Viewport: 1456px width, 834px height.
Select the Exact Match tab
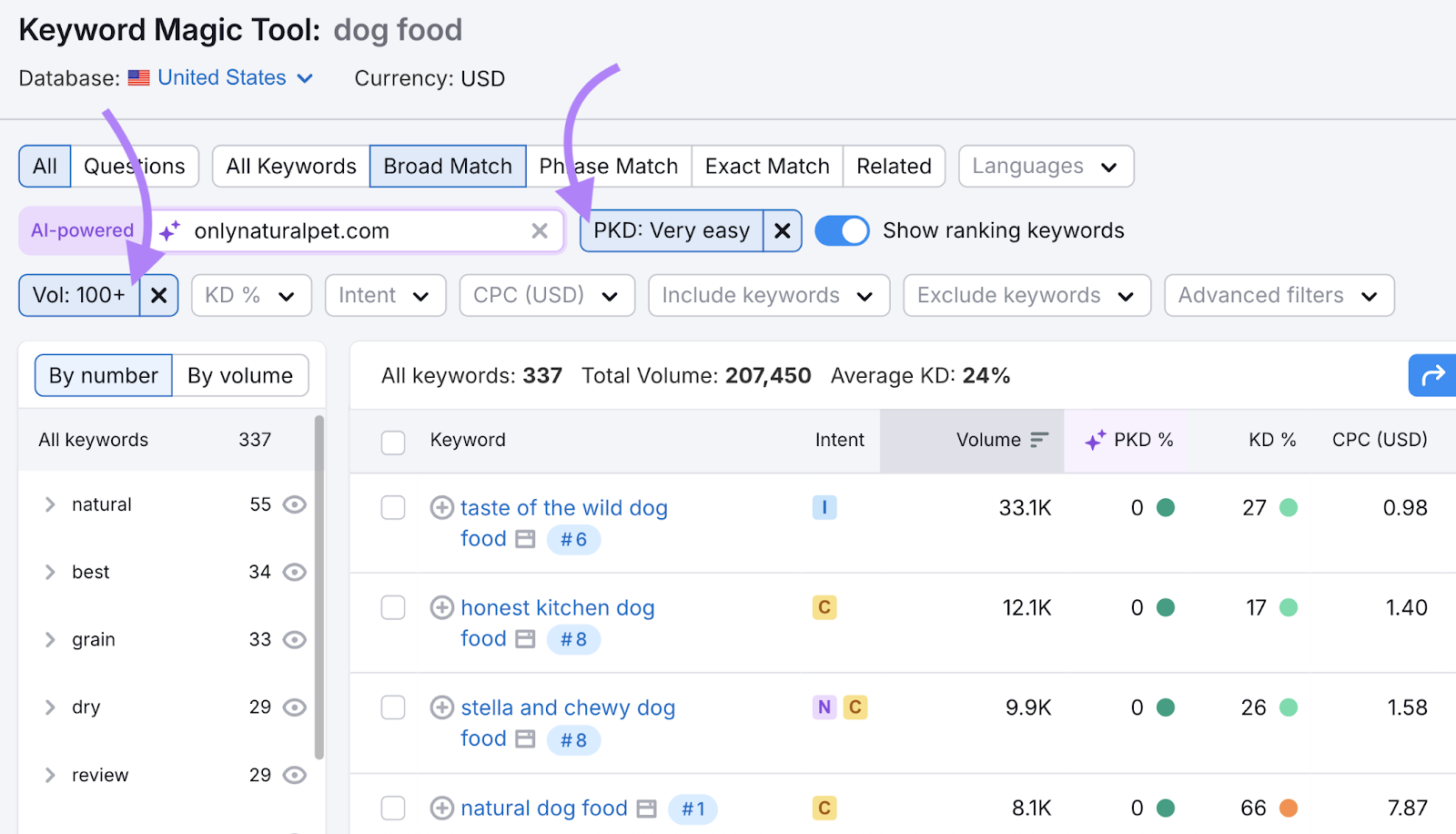[x=766, y=166]
